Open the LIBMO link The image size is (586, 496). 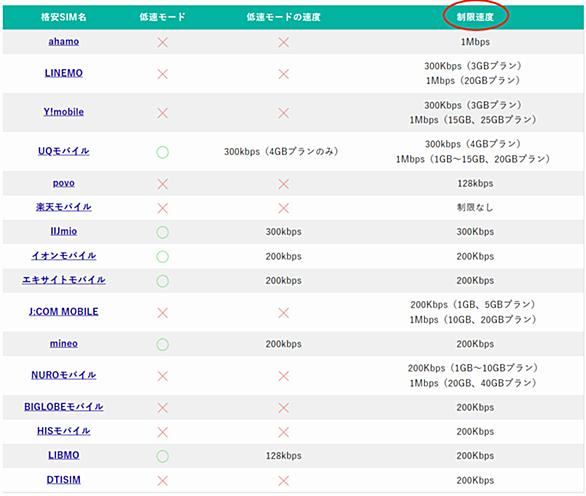64,455
